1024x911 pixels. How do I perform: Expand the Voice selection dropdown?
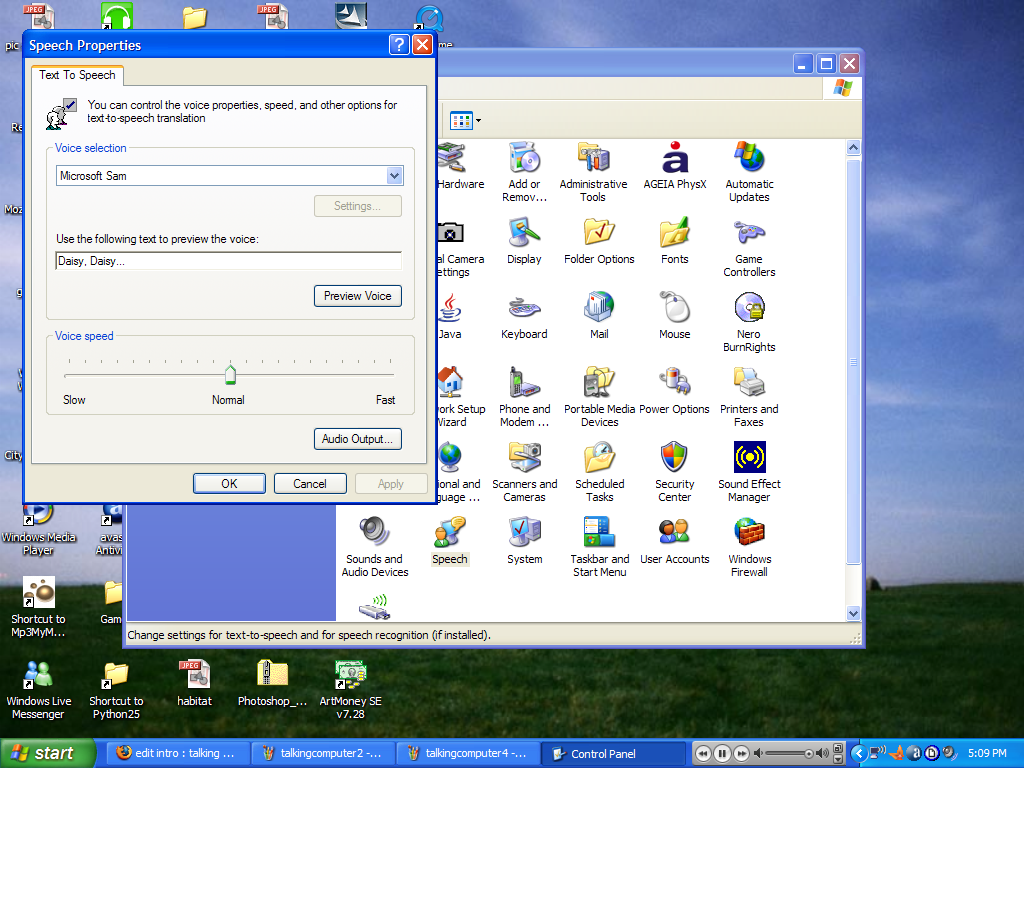394,176
